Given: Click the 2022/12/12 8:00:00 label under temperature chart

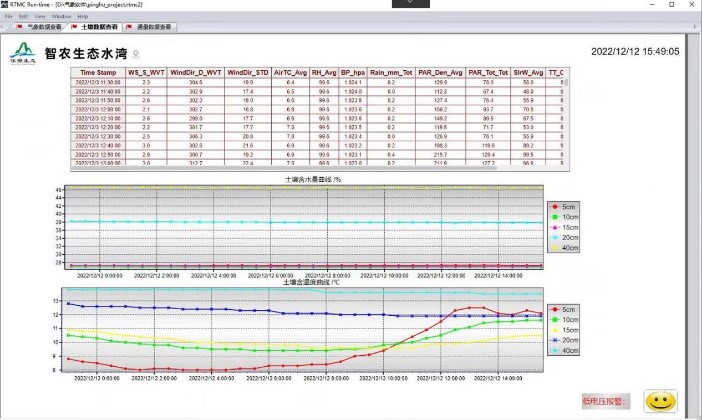Looking at the screenshot, I should pos(326,378).
